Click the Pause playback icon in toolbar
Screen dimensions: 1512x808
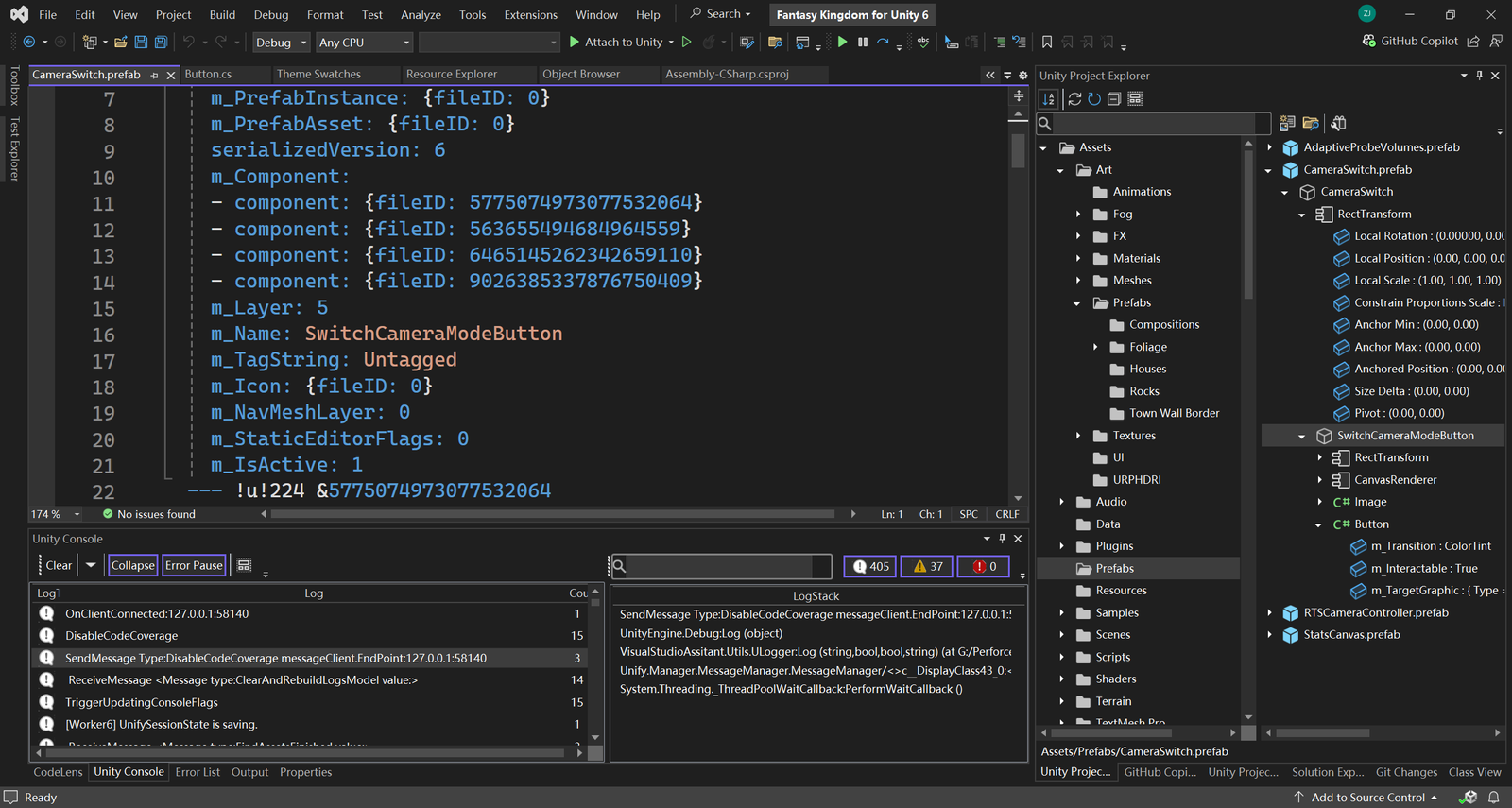863,43
